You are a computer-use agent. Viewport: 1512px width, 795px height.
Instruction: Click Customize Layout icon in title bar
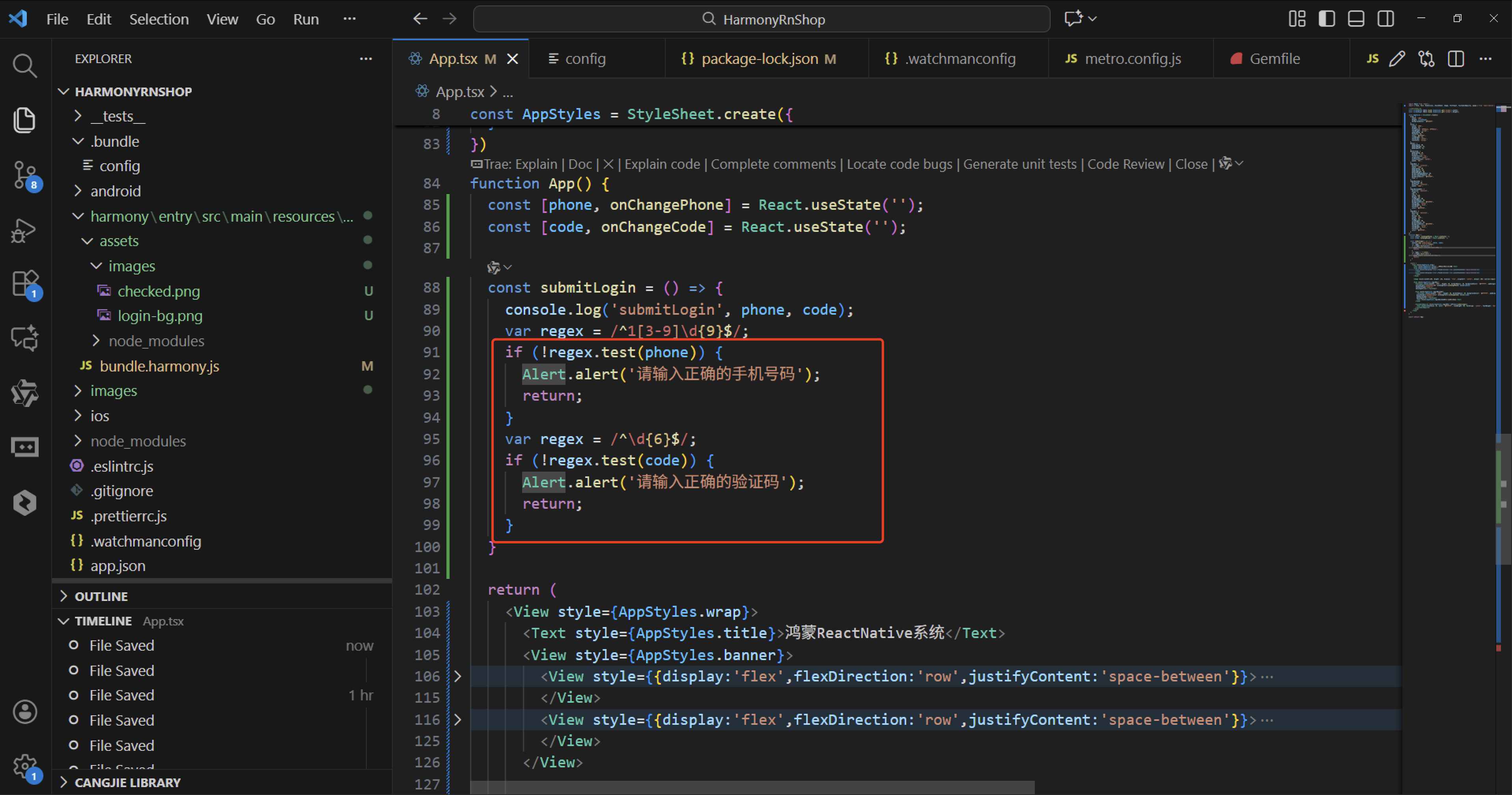tap(1297, 19)
